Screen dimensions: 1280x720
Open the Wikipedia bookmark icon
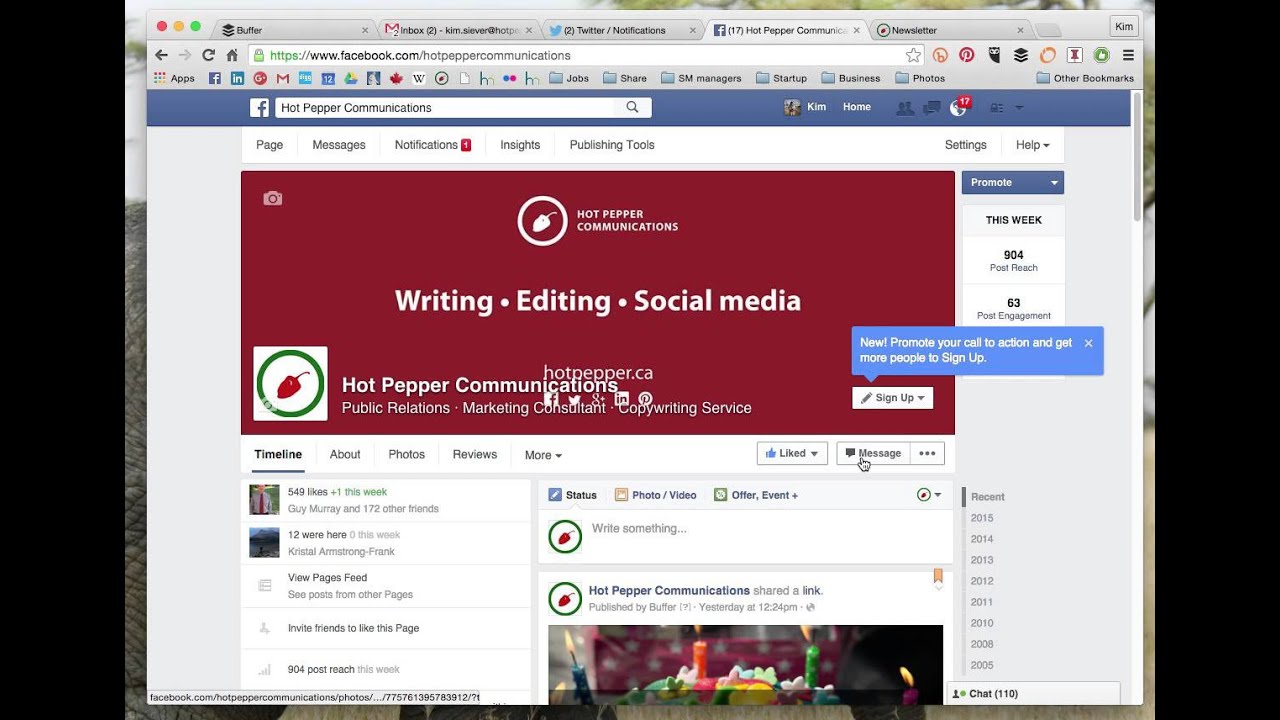pos(419,78)
